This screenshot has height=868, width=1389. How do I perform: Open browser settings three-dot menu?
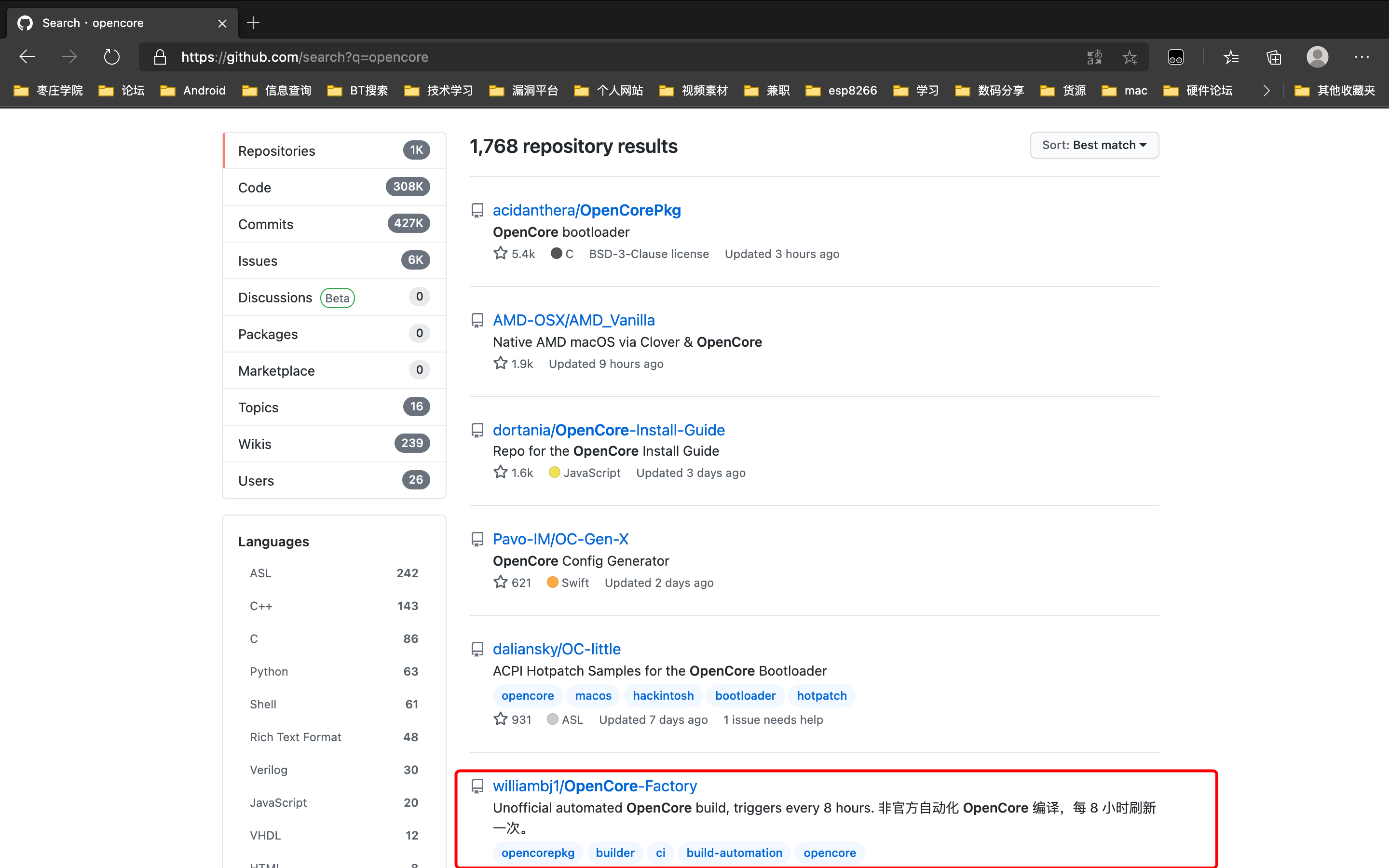click(x=1362, y=57)
